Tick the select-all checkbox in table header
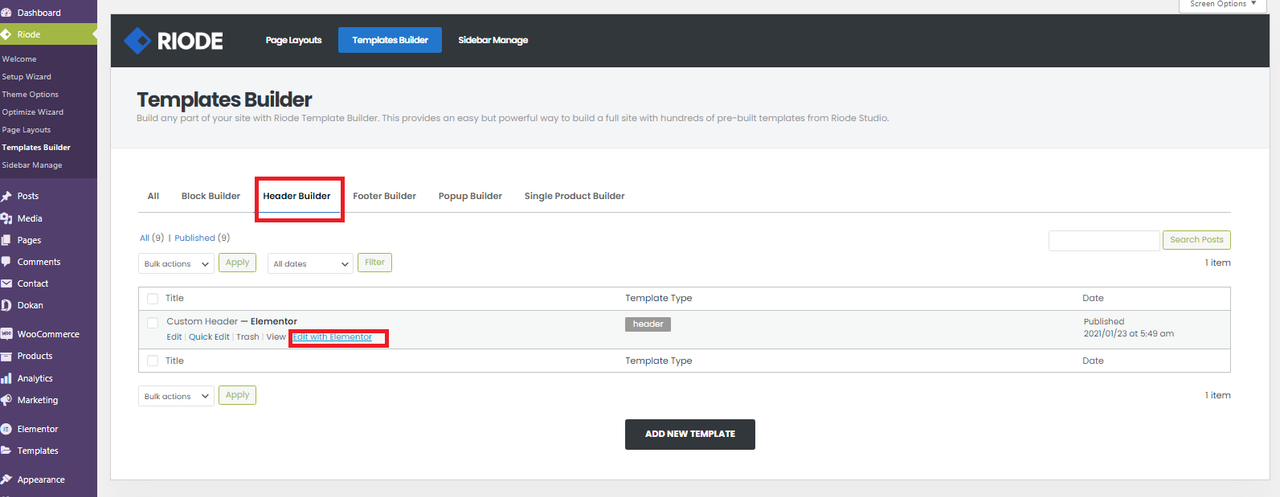Viewport: 1280px width, 497px height. (x=152, y=298)
